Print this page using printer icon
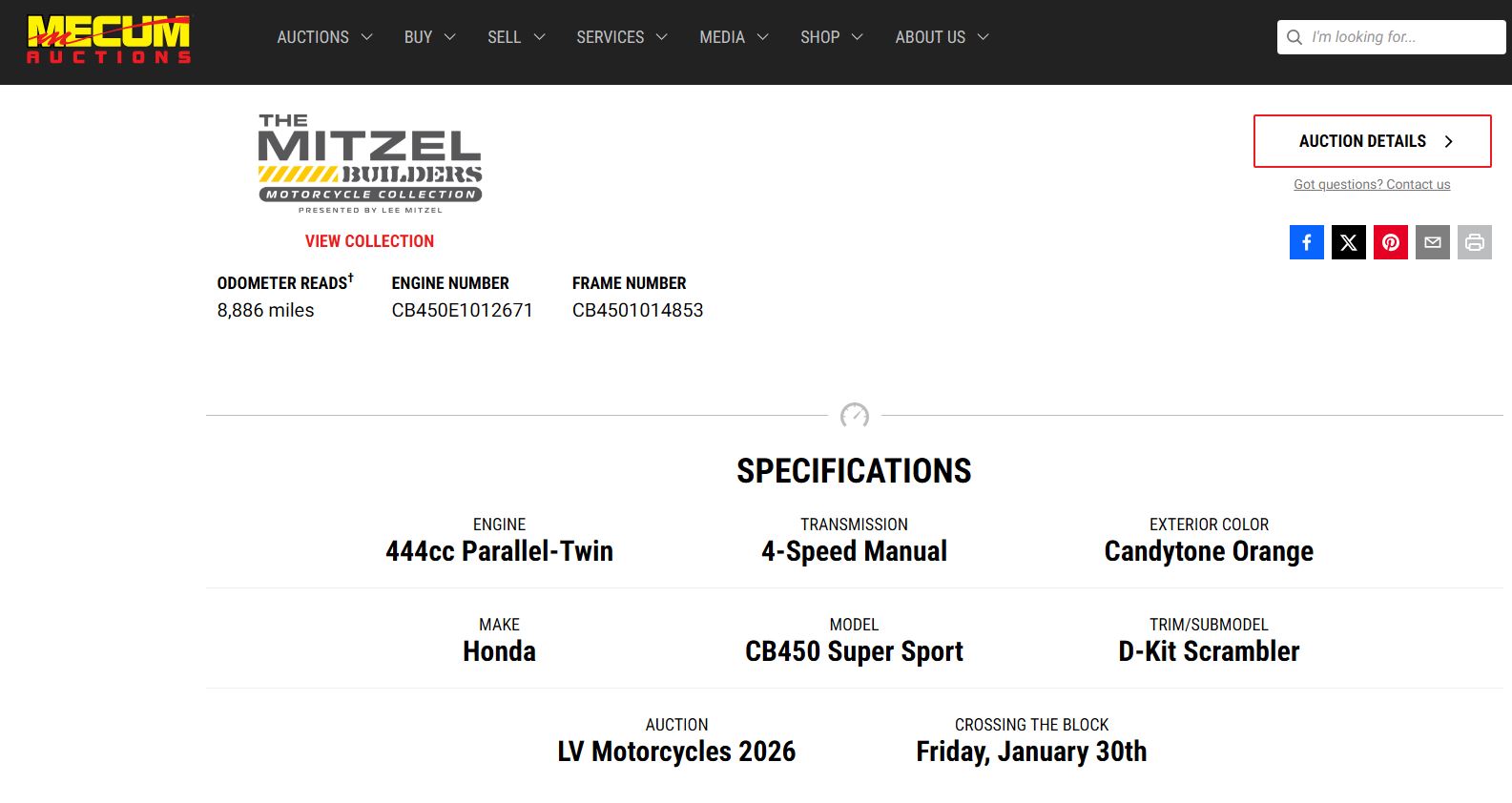 pyautogui.click(x=1474, y=242)
